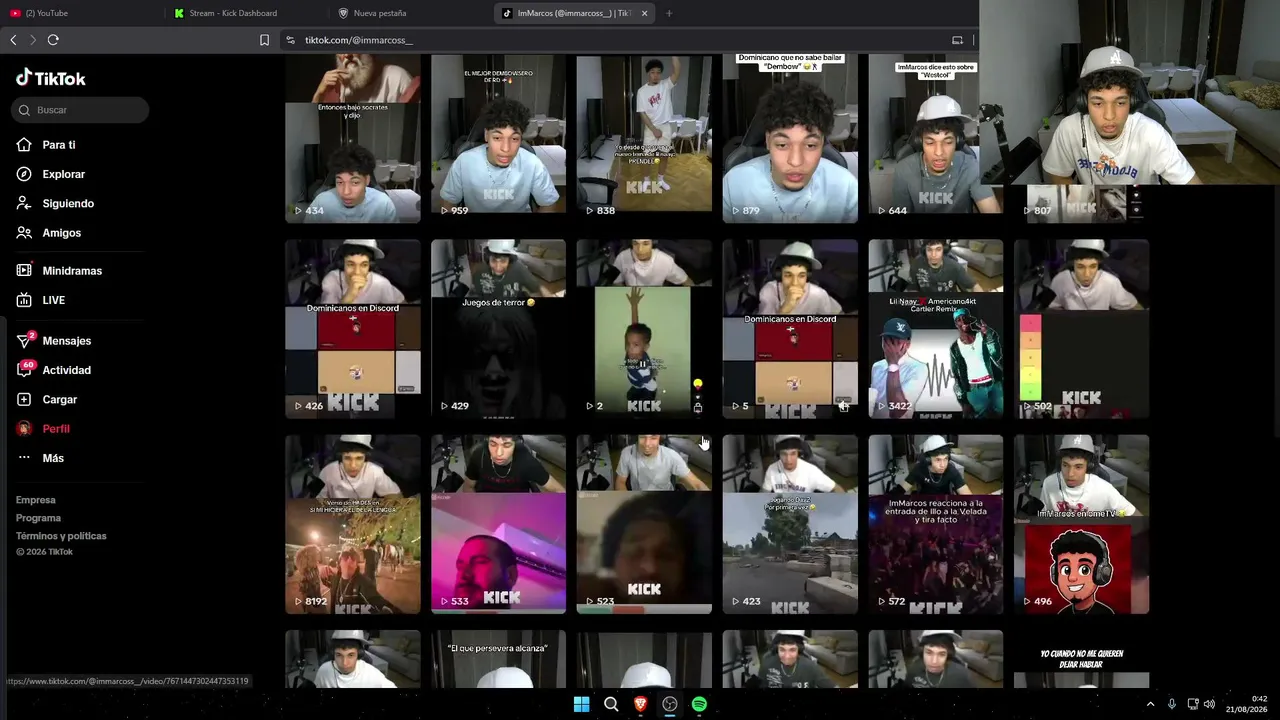Open site info icon beside the URL
The width and height of the screenshot is (1280, 720).
coord(290,40)
